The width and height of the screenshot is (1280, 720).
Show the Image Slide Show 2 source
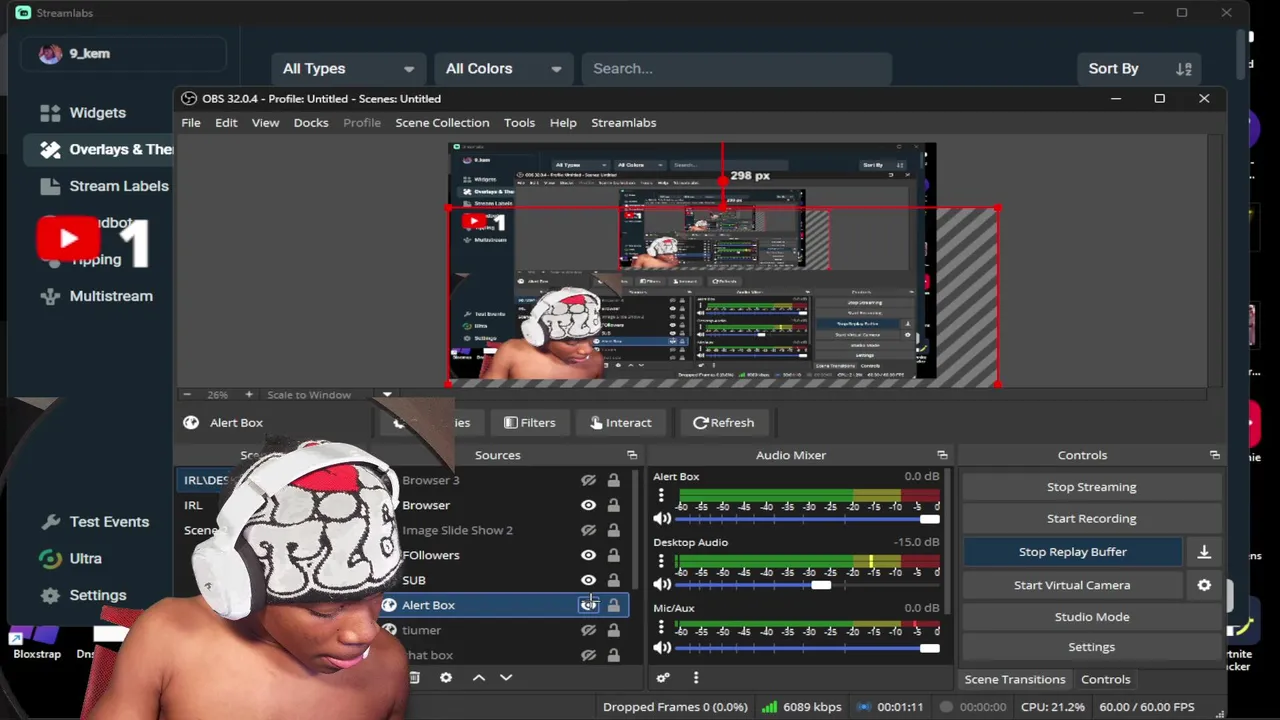click(588, 531)
